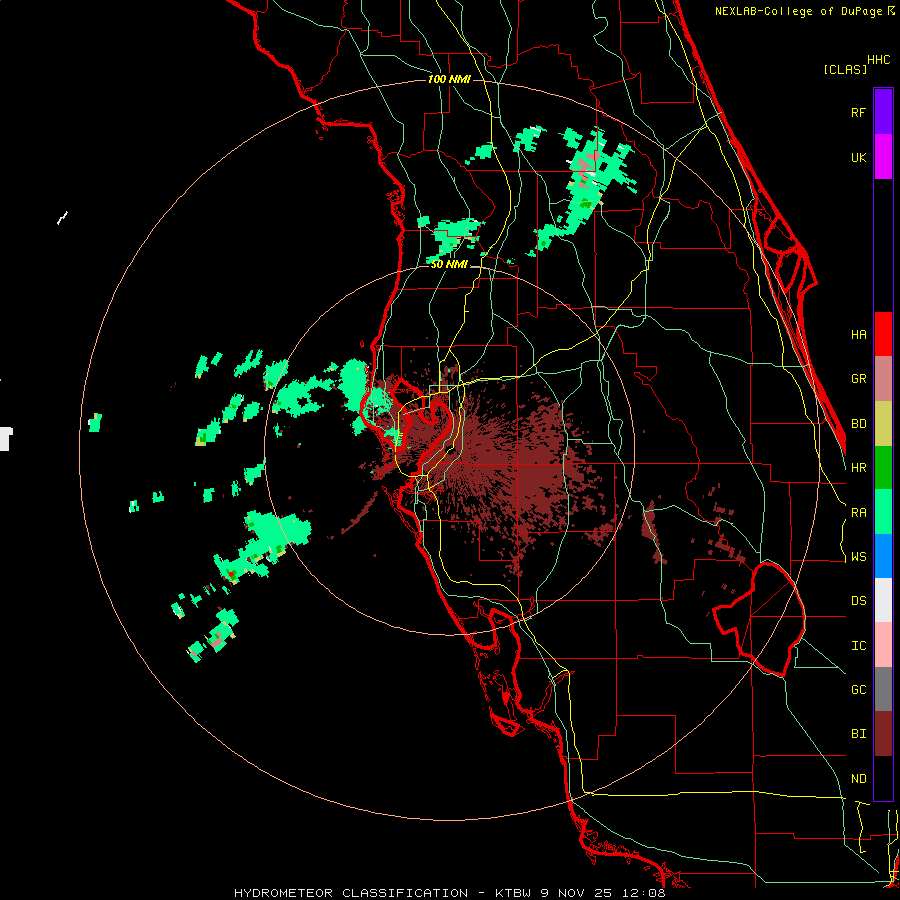Click the "NEXLAB-College of DuPage" credit text
The width and height of the screenshot is (900, 900).
coord(800,11)
